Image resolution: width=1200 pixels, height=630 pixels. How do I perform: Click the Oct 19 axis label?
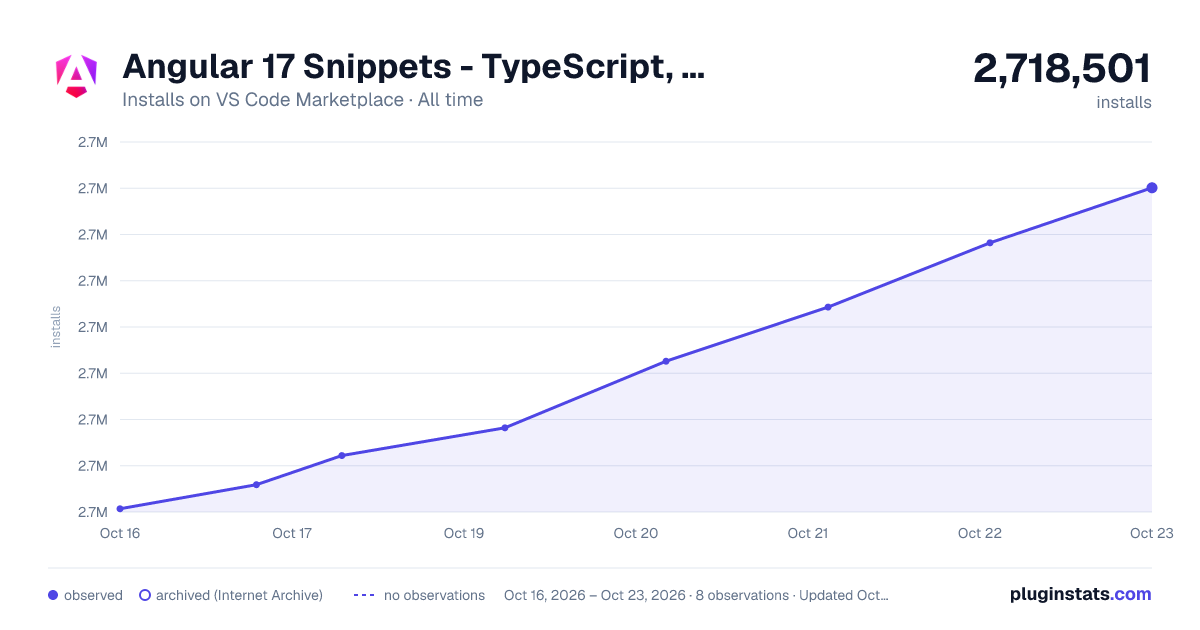[x=464, y=533]
